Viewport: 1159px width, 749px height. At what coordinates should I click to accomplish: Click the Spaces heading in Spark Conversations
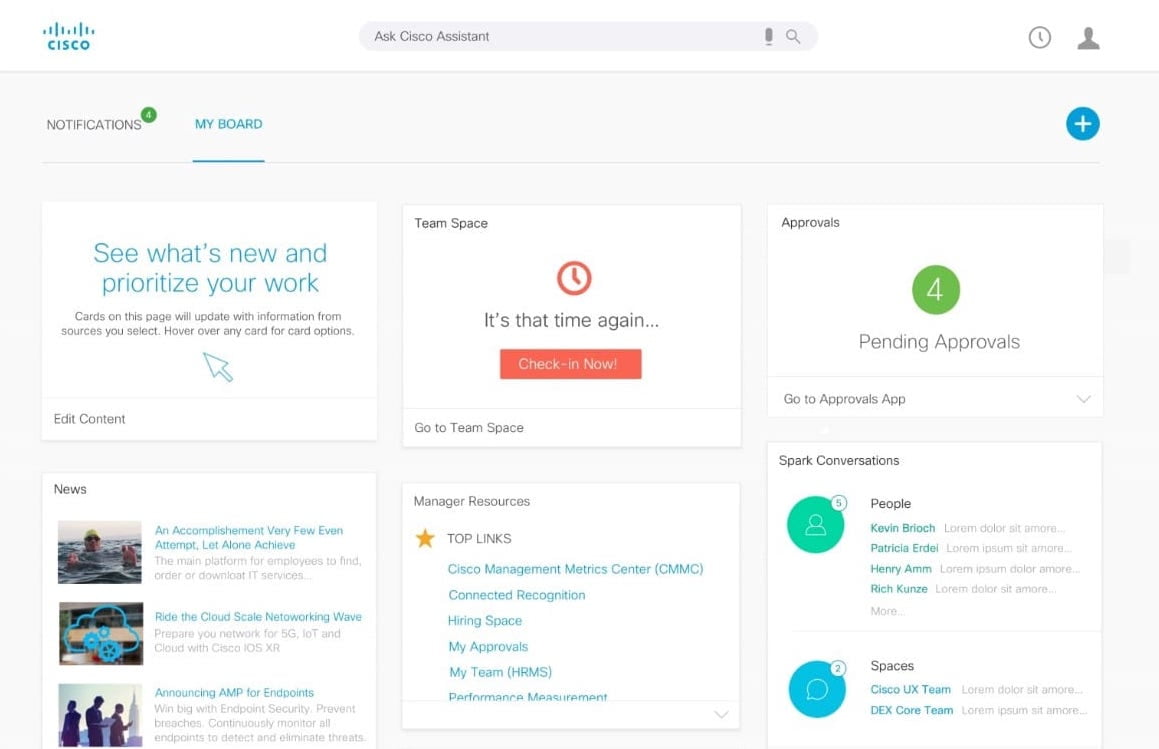click(x=892, y=665)
